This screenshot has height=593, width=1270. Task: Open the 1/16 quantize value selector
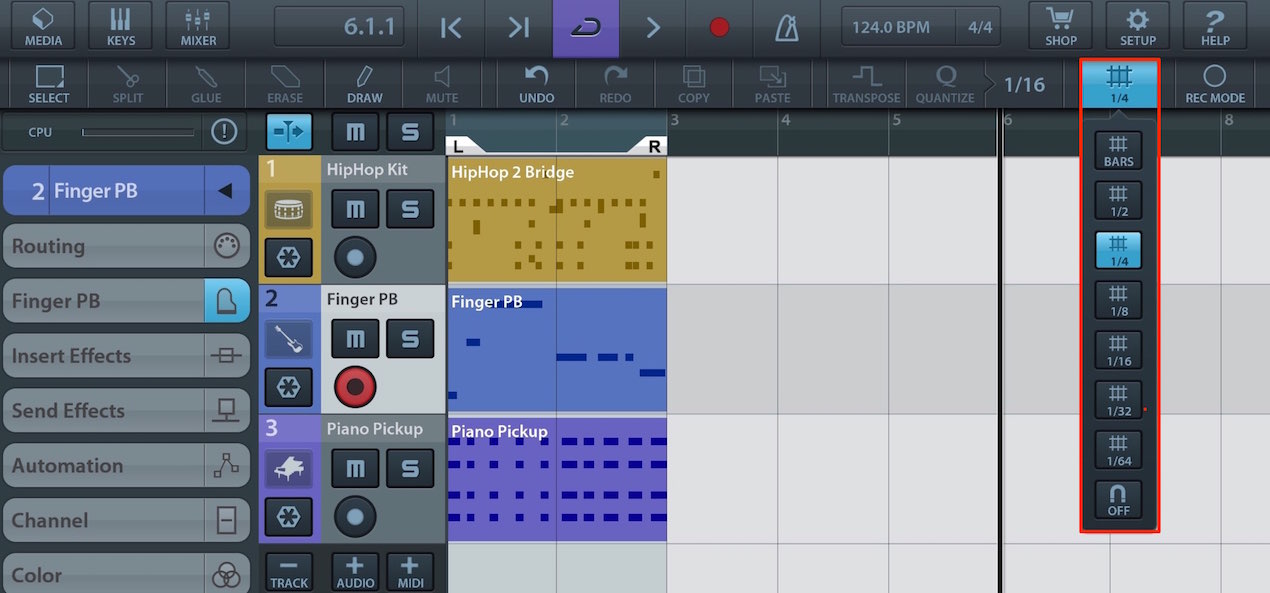(1025, 84)
